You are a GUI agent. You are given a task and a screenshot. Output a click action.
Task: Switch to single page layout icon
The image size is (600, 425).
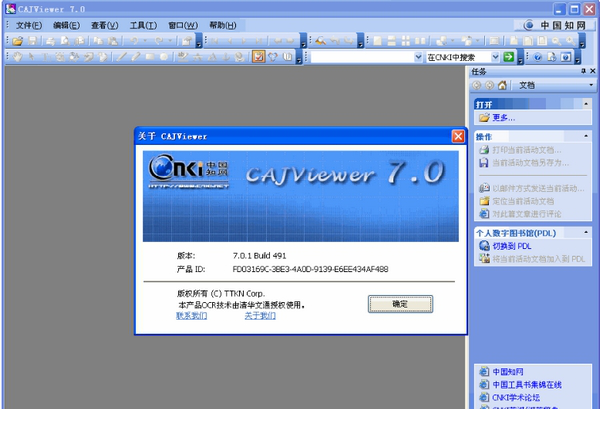pos(377,41)
